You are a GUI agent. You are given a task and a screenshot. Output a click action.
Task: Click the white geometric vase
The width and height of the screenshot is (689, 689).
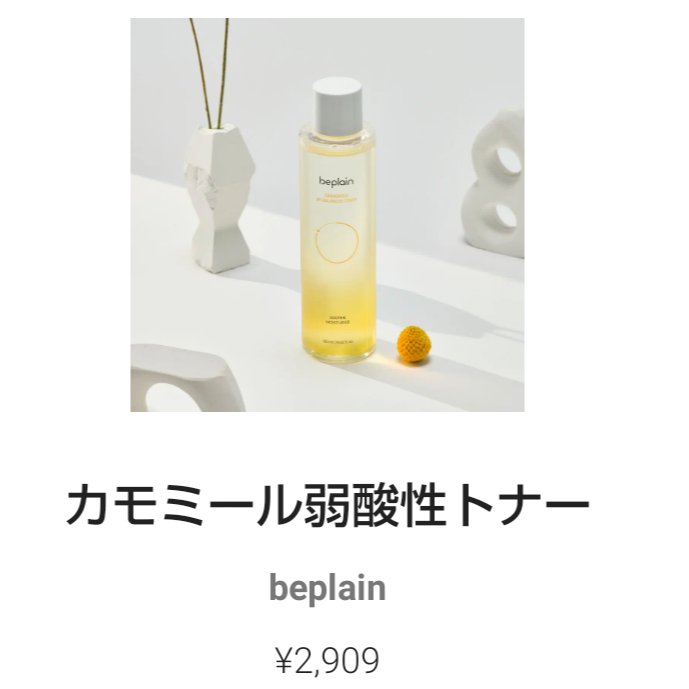coord(218,199)
